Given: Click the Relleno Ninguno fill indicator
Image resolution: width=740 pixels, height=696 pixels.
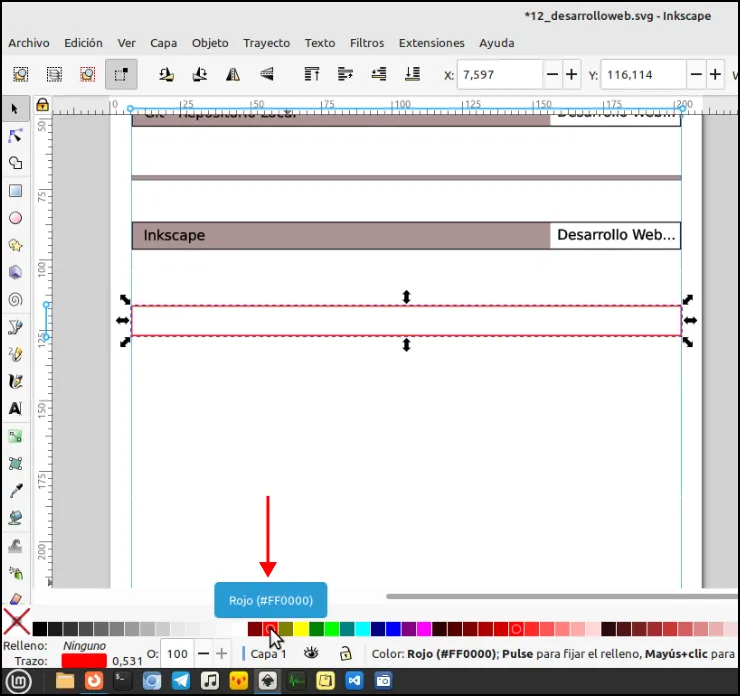Looking at the screenshot, I should (x=84, y=646).
